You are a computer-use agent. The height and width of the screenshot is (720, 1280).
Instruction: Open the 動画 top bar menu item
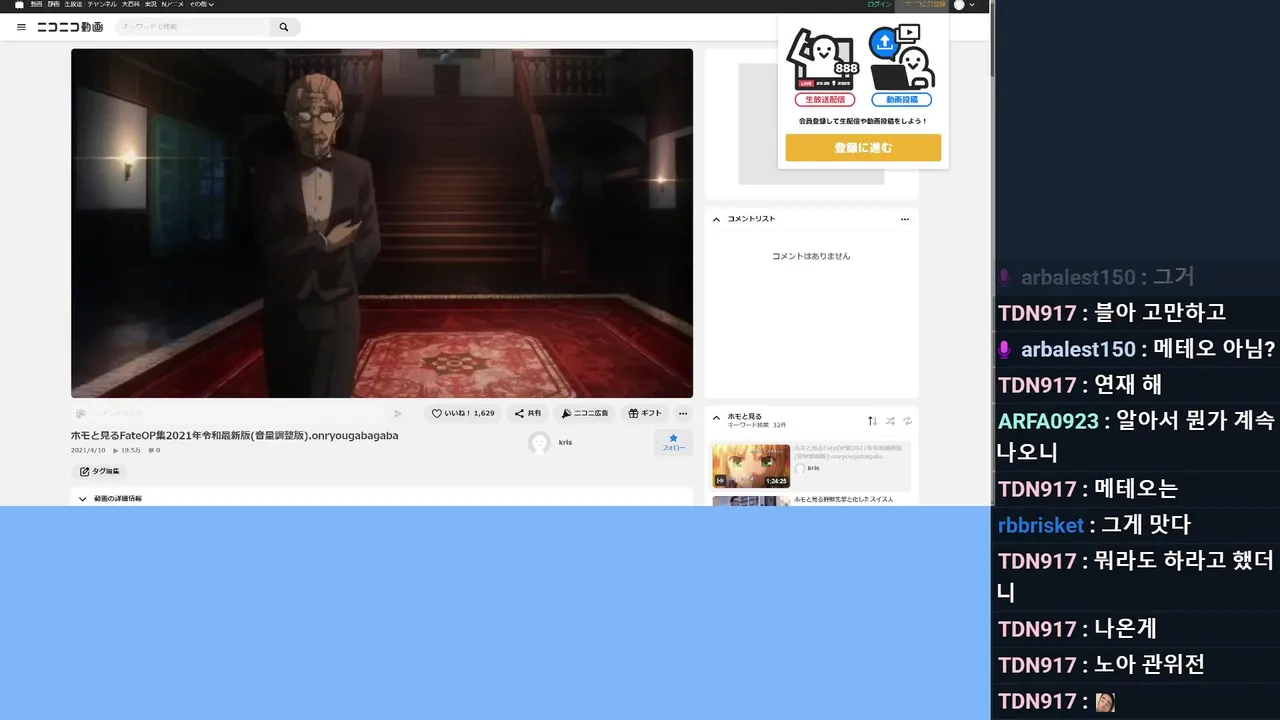tap(36, 5)
